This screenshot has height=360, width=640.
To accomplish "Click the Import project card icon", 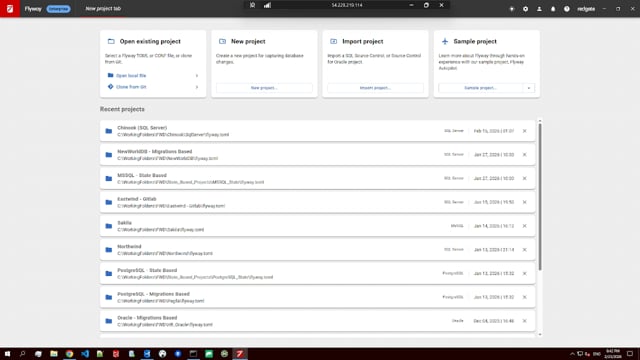I will pos(333,41).
